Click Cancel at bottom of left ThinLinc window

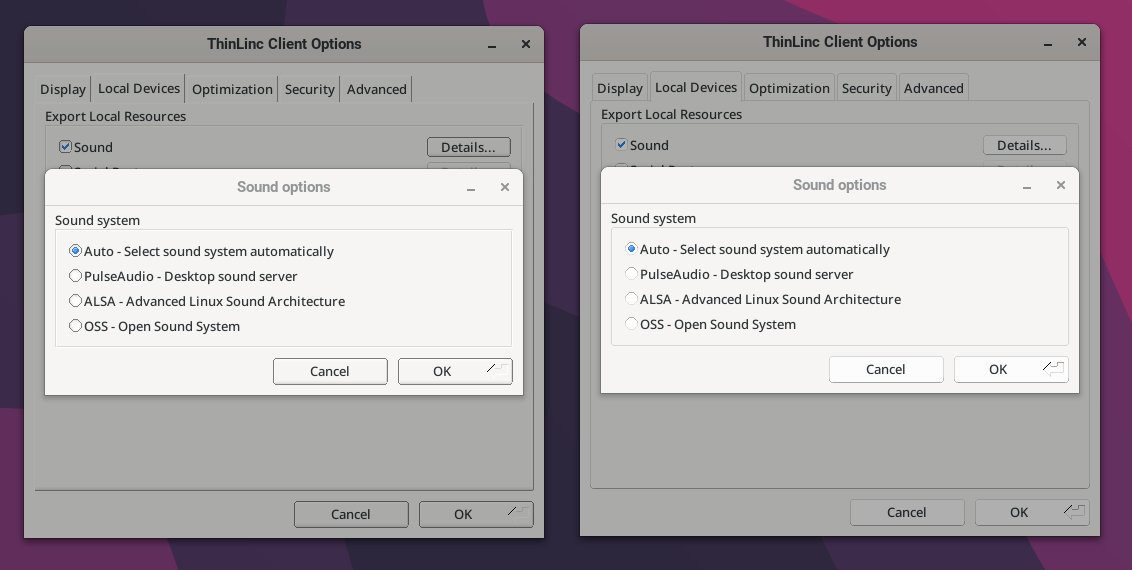point(351,514)
